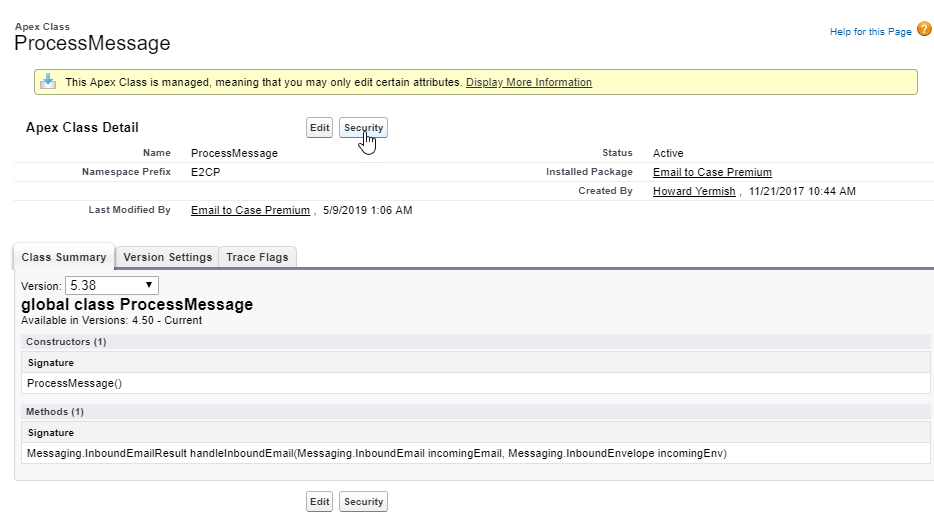Select Available in Versions 4.50 - Current text
Viewport: 934px width, 512px height.
pyautogui.click(x=111, y=320)
